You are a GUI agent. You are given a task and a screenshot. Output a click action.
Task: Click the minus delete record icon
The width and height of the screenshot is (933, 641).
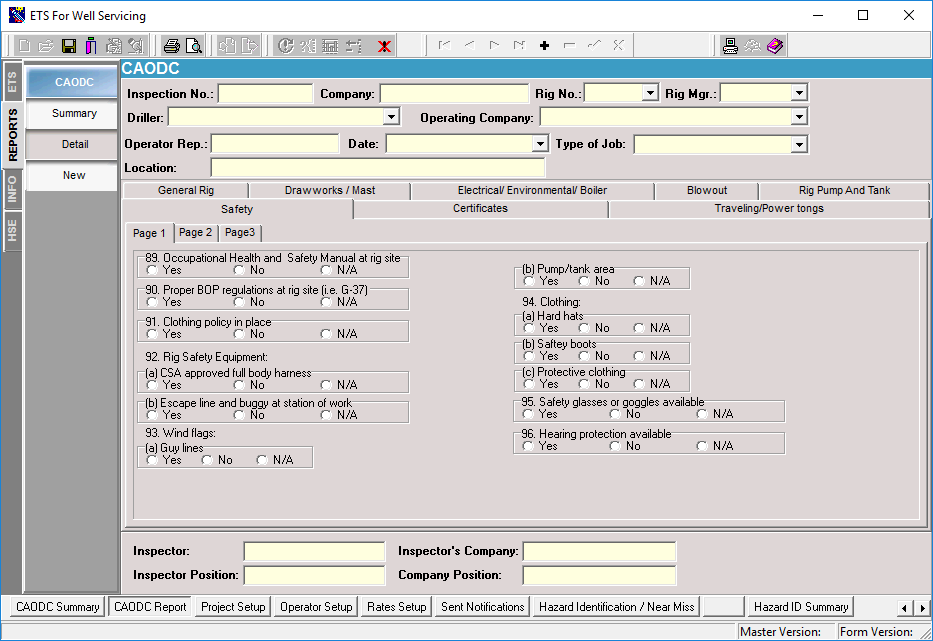(569, 45)
